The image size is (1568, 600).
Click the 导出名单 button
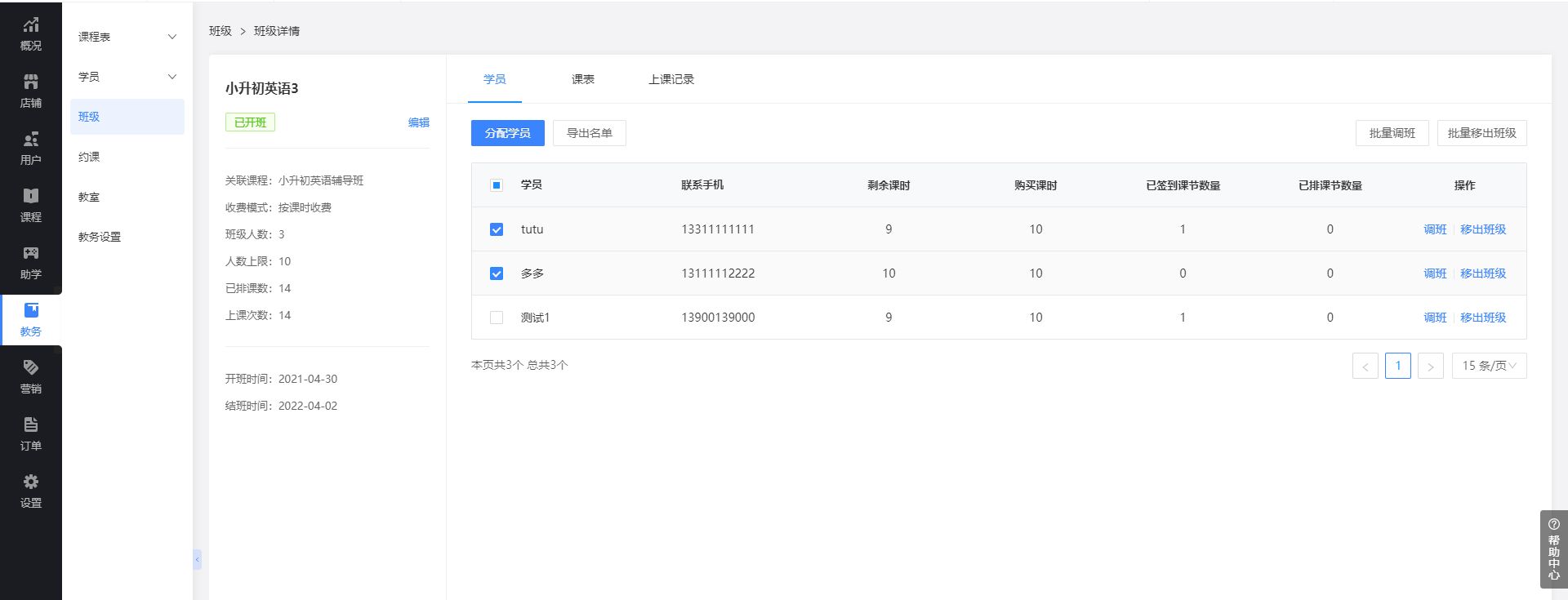[x=589, y=133]
